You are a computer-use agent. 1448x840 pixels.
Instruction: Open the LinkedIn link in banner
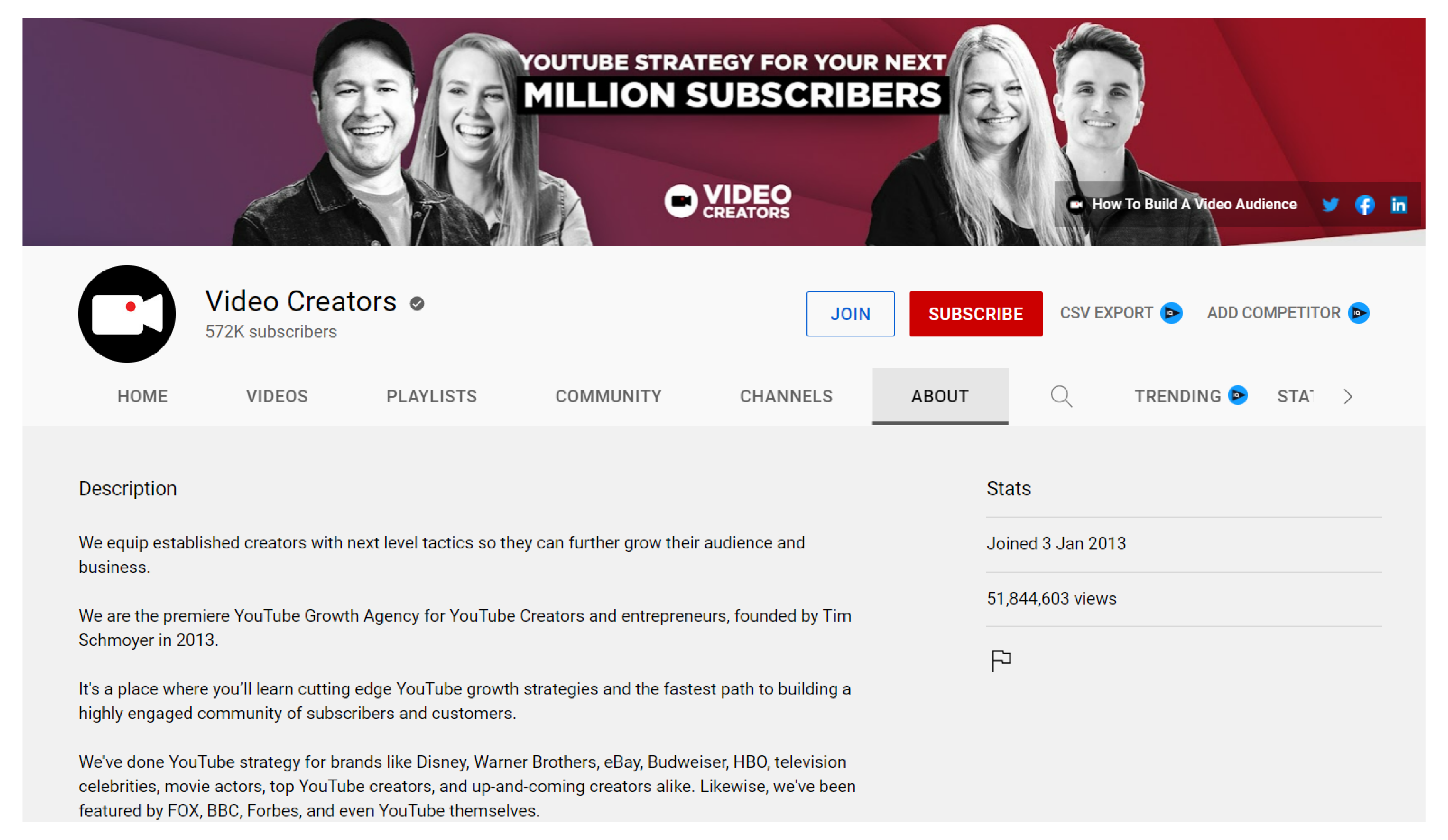point(1398,204)
